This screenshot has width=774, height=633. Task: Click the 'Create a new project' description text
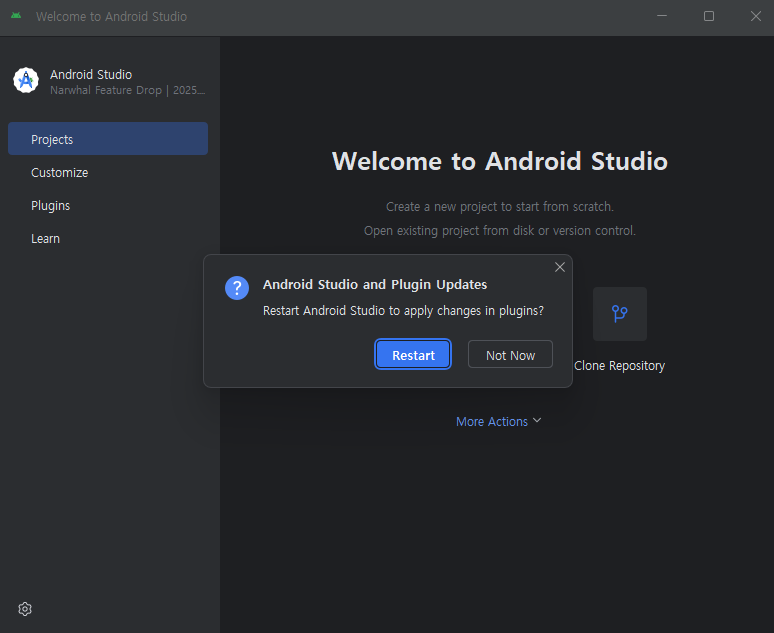coord(500,207)
